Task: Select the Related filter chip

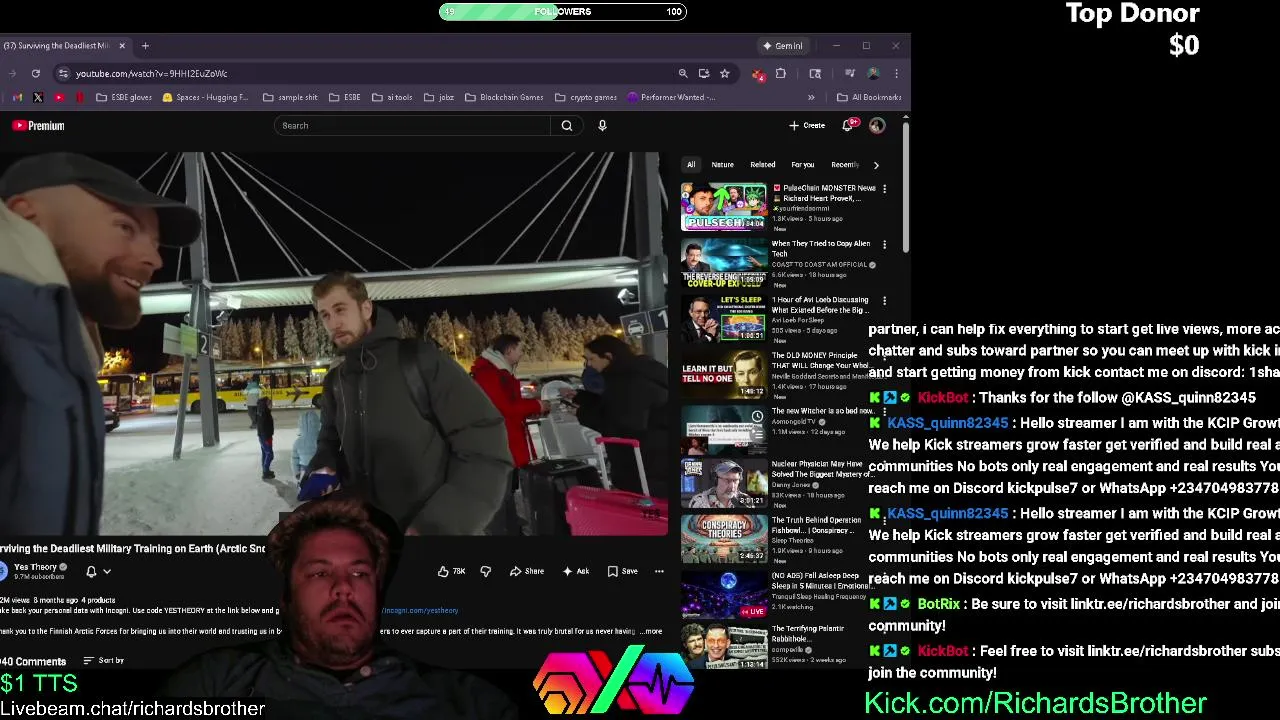Action: [763, 165]
